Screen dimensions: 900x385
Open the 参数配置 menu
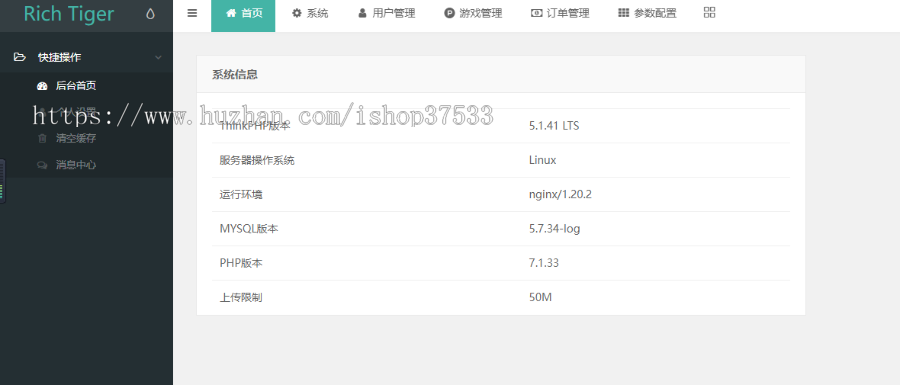coord(647,13)
